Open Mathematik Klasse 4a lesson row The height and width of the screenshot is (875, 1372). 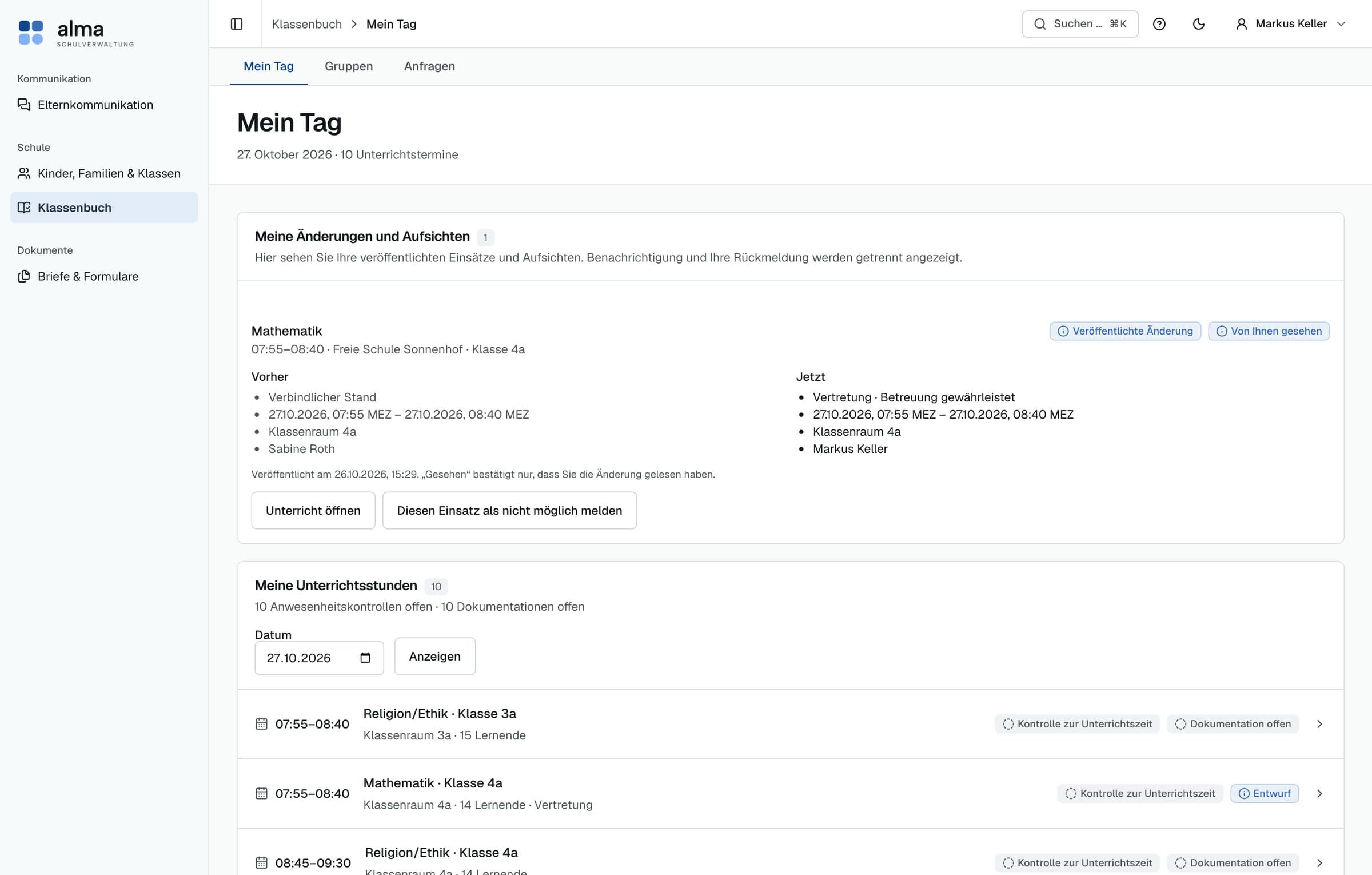tap(790, 794)
